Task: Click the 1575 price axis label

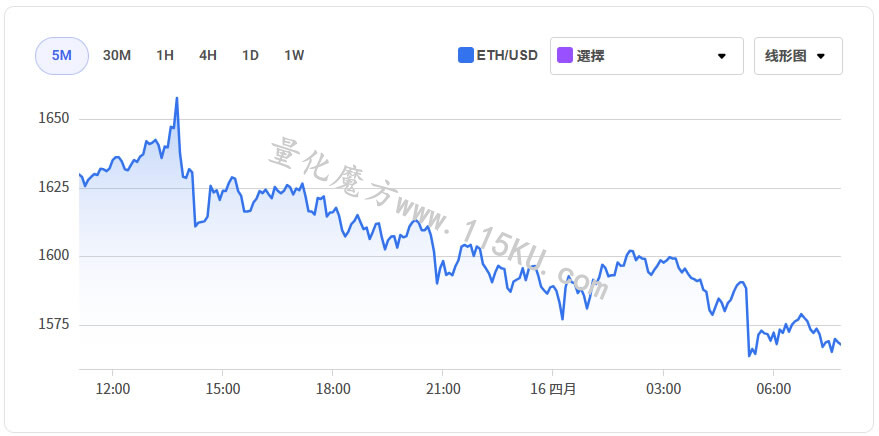Action: pyautogui.click(x=54, y=325)
